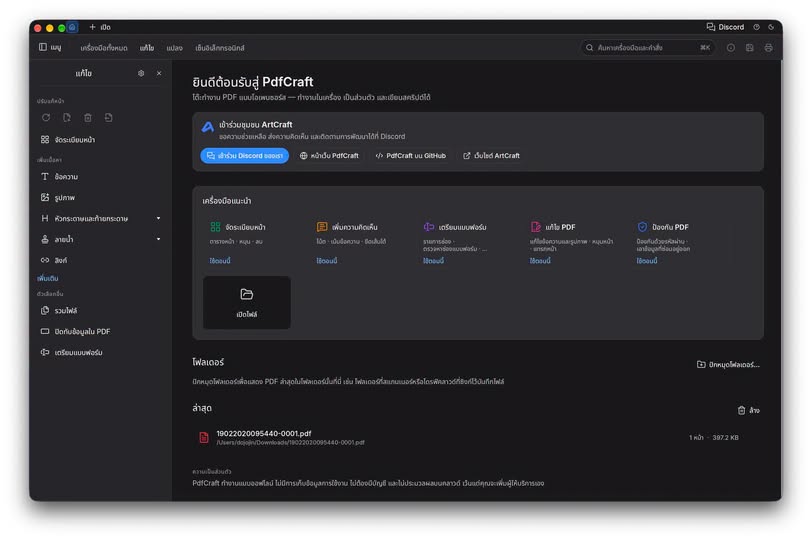Click ใช้ตอนนี้ under the แก้ไข PDF card
This screenshot has height=540, width=812.
pos(540,261)
